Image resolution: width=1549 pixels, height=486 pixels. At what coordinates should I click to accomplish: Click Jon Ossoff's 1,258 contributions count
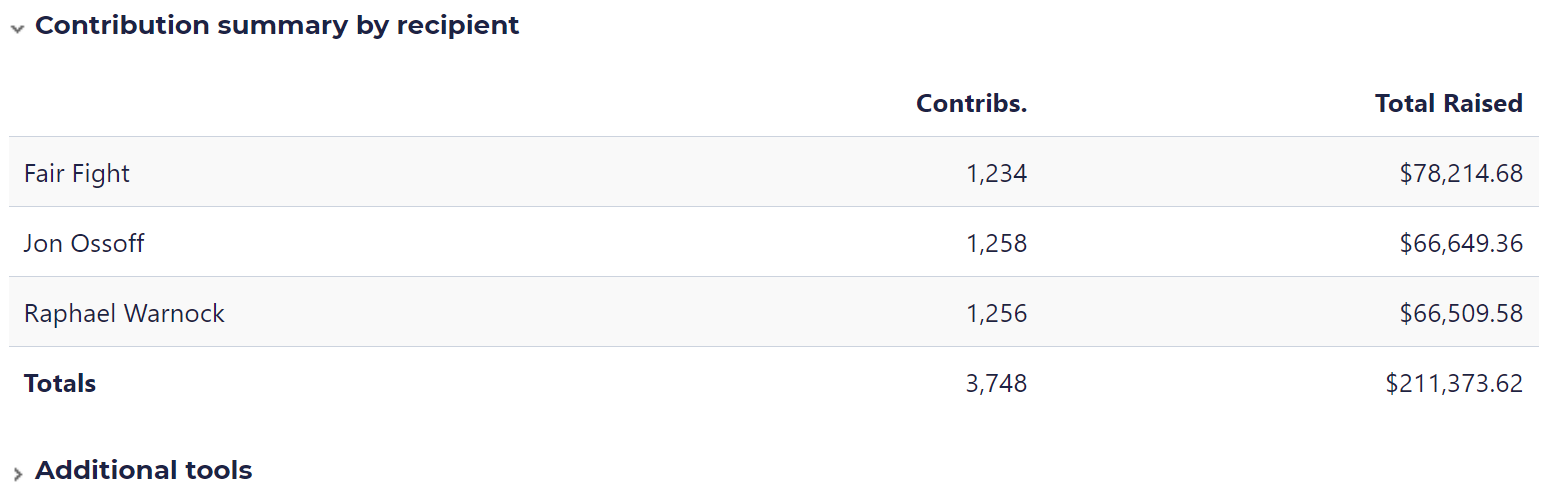996,243
